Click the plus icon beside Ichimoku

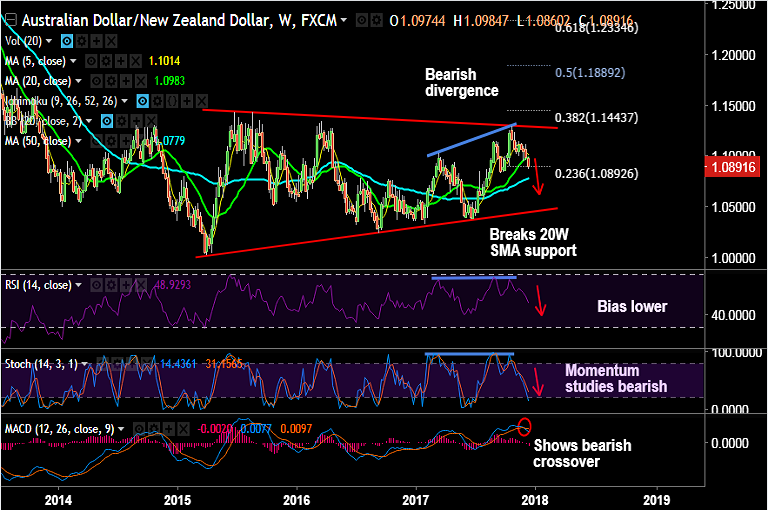click(x=187, y=101)
